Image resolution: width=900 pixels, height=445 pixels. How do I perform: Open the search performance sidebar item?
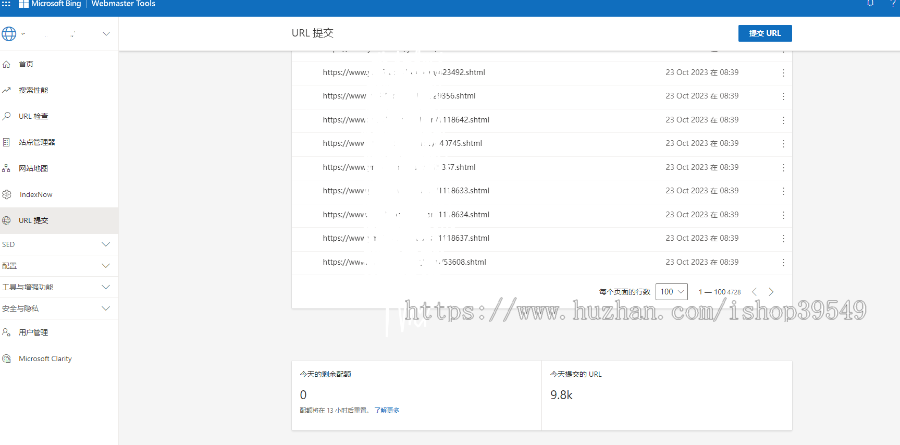pos(59,90)
